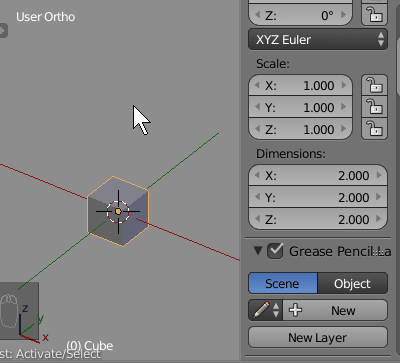The height and width of the screenshot is (363, 400).
Task: Decrease Rotation Z with left arrow
Action: (257, 15)
